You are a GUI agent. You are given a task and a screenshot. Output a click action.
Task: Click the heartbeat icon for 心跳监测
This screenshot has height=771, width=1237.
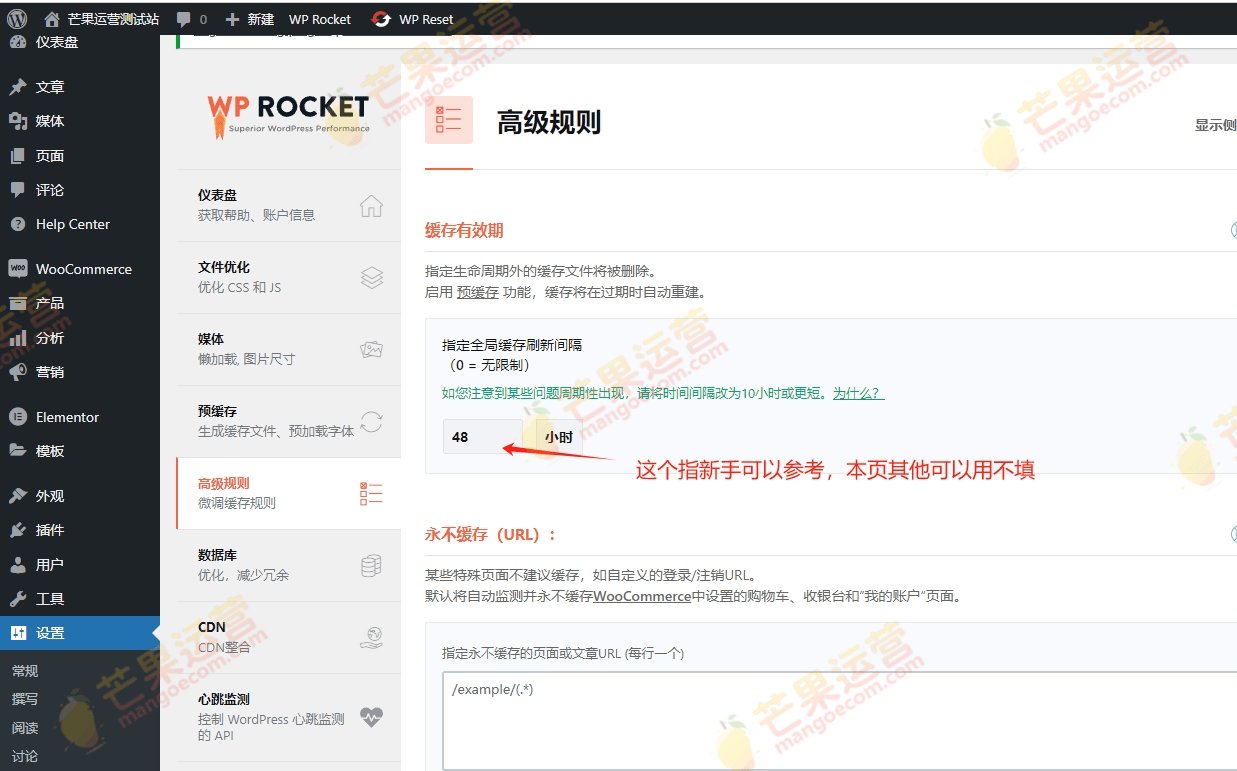point(371,716)
